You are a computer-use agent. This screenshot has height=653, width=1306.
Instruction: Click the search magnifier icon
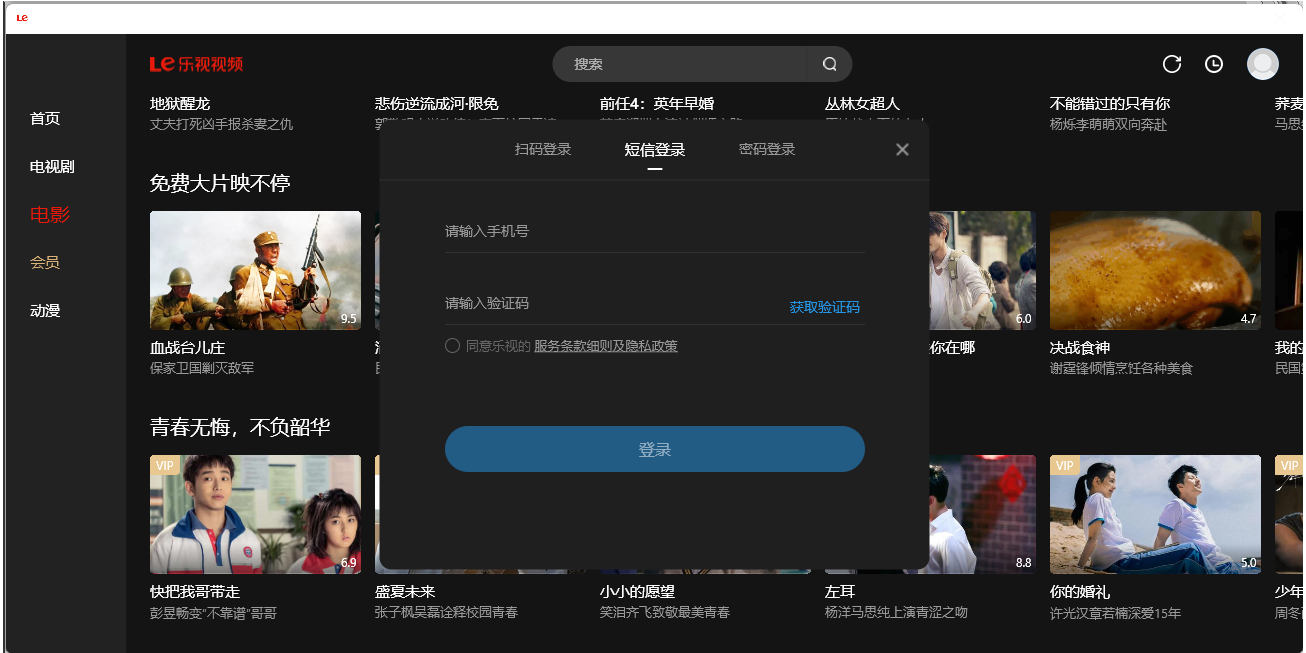click(829, 64)
